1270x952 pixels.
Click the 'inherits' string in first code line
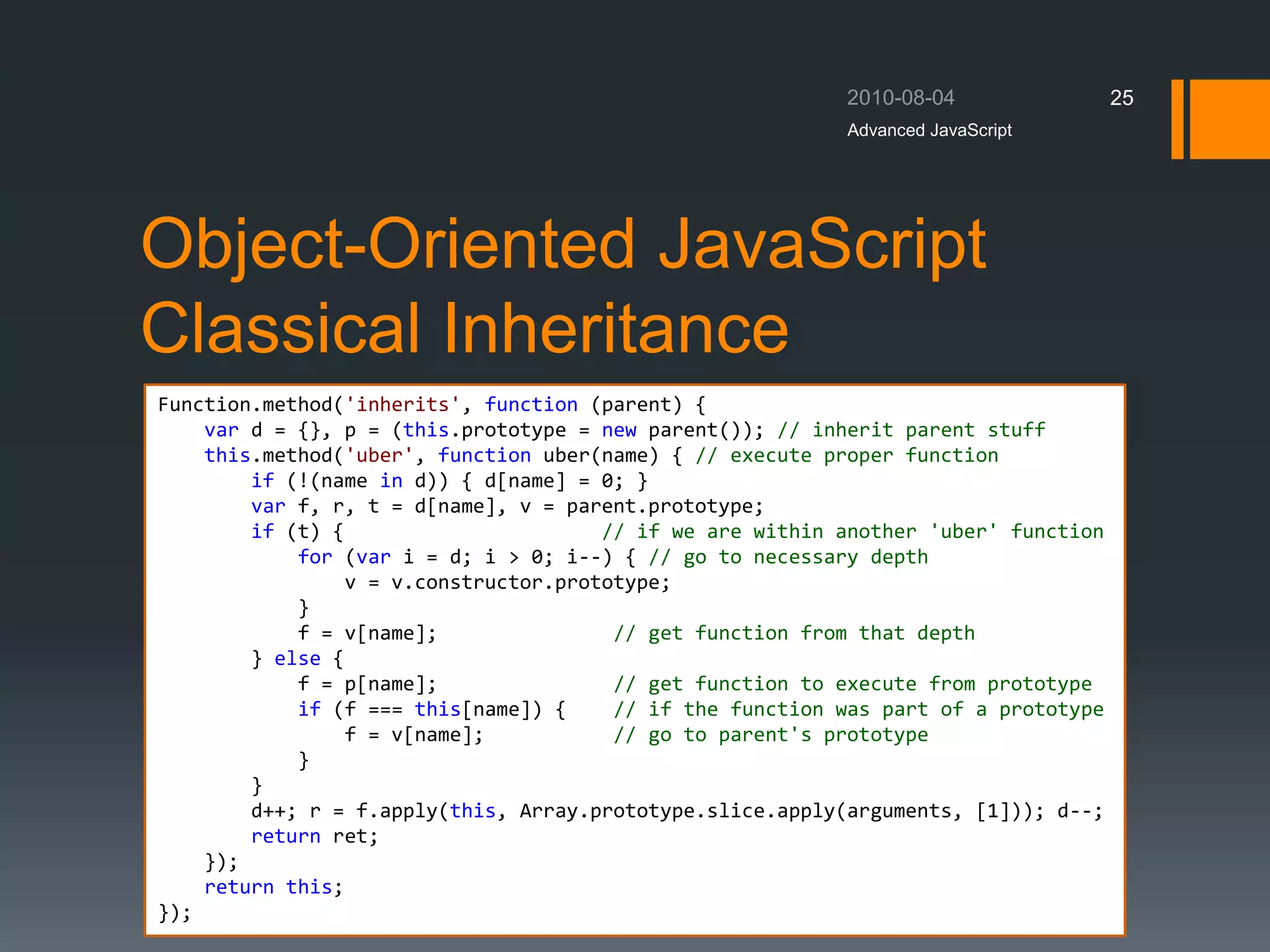402,405
